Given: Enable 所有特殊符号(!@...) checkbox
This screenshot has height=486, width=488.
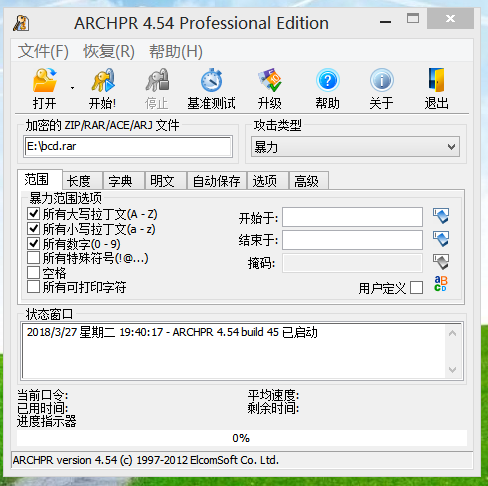Looking at the screenshot, I should coord(33,258).
